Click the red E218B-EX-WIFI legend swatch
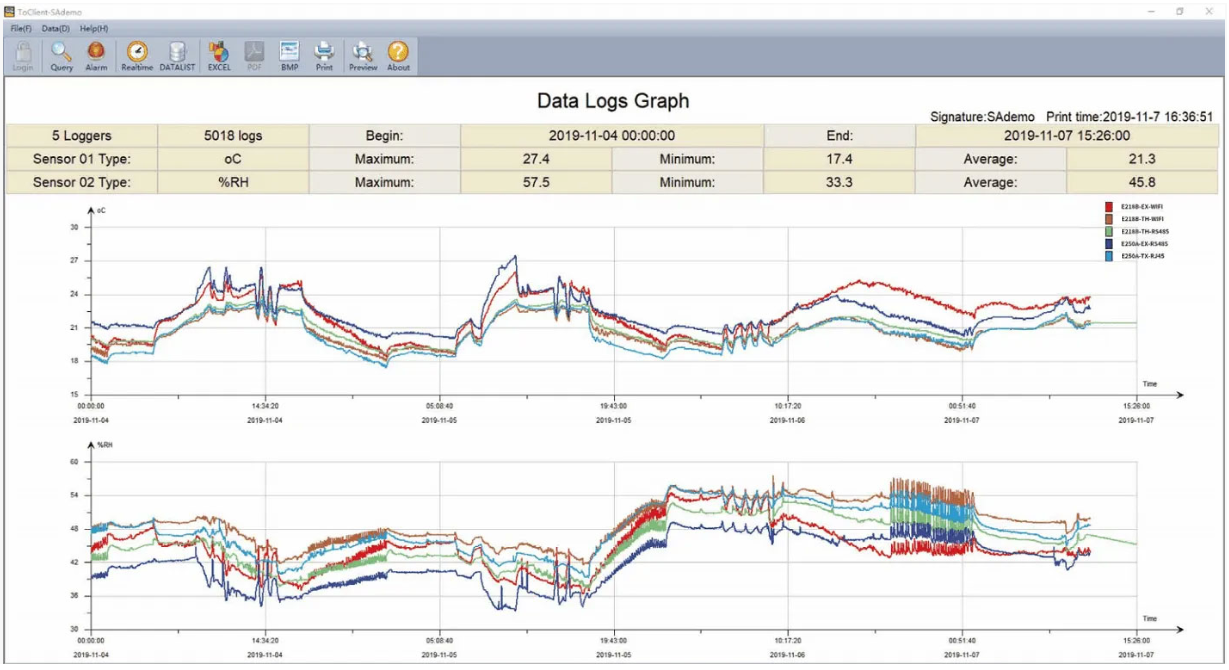Screen dimensions: 1229x670 (1109, 206)
